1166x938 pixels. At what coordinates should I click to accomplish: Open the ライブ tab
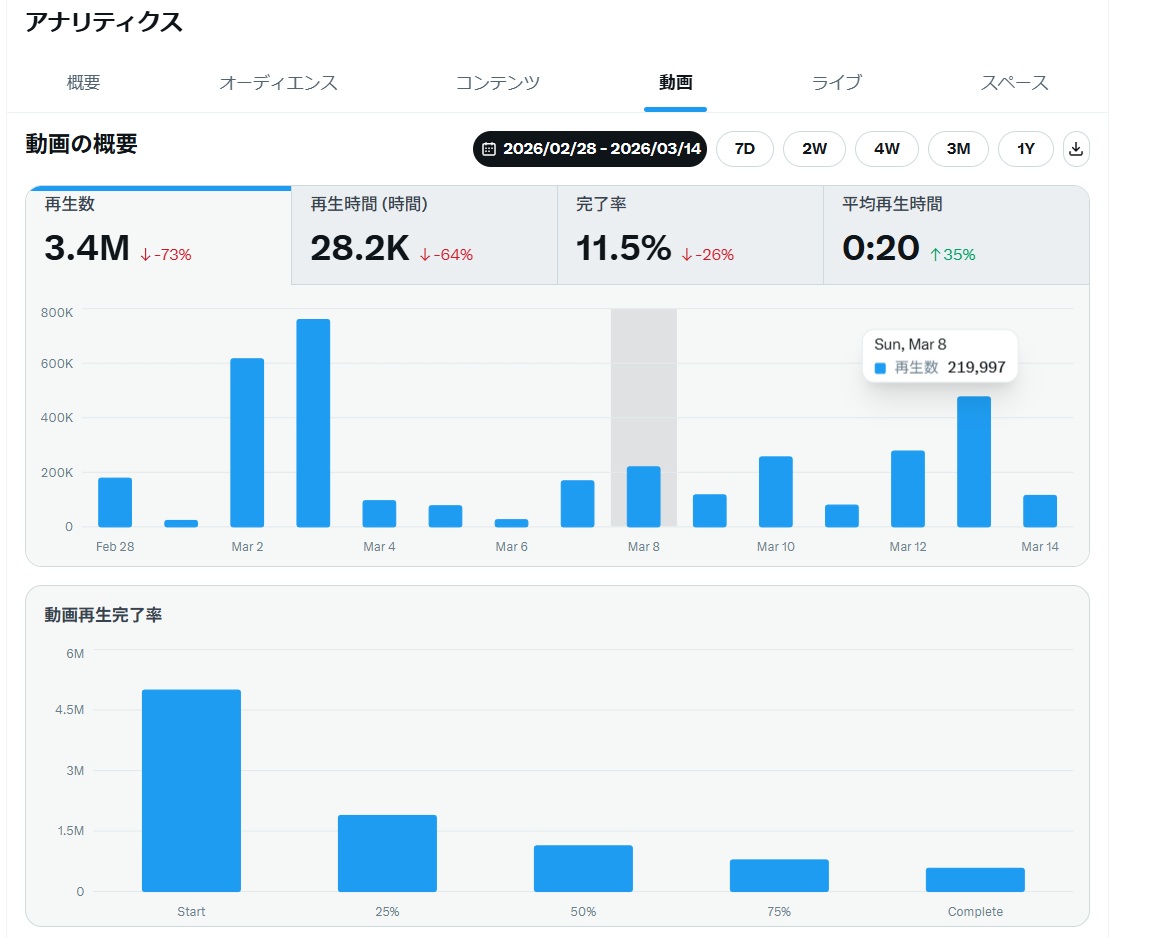836,83
